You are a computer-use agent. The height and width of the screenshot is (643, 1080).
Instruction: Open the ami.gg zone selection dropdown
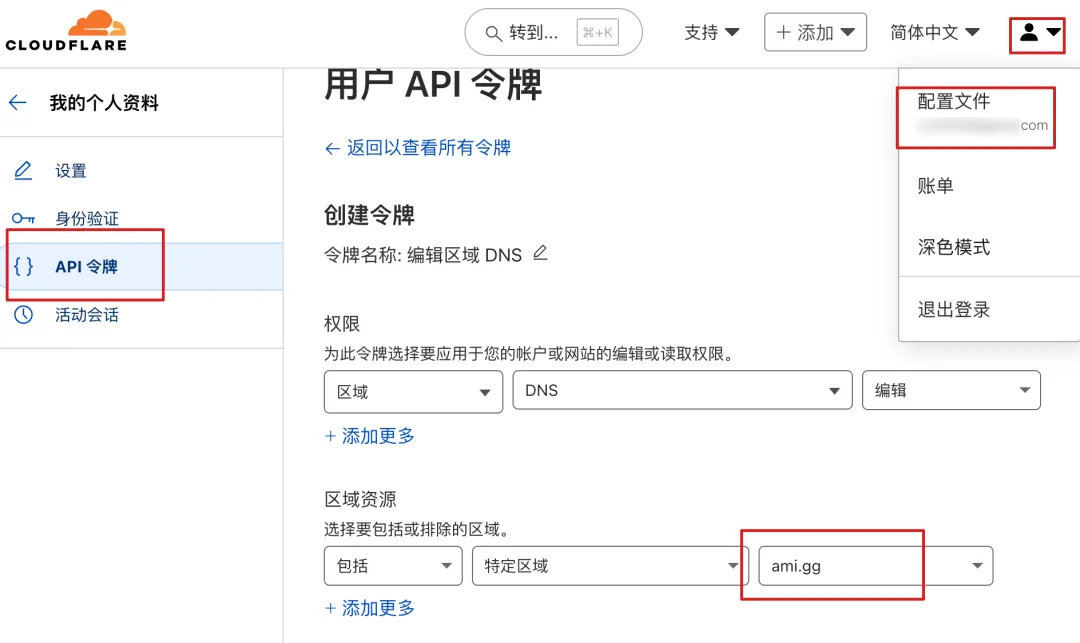pos(876,566)
